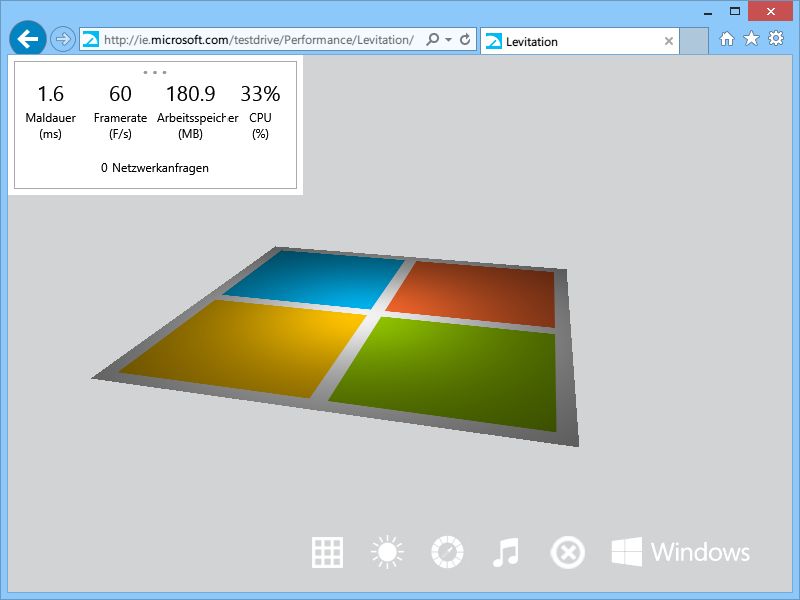Click the orange-red tile of the logo

477,294
